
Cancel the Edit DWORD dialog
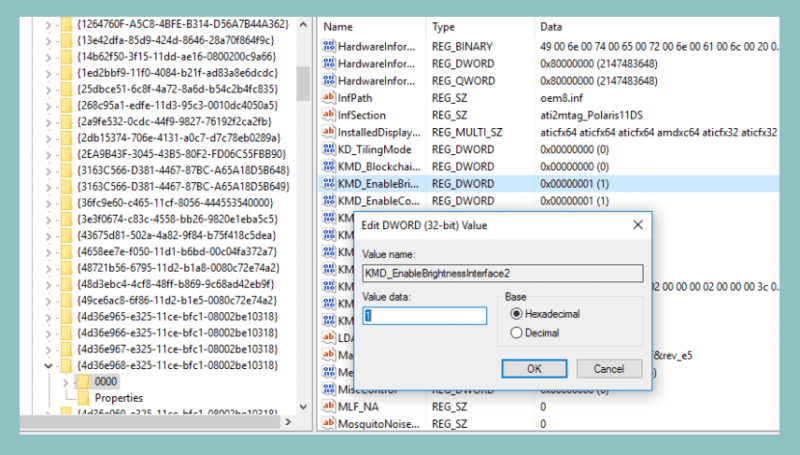[609, 368]
